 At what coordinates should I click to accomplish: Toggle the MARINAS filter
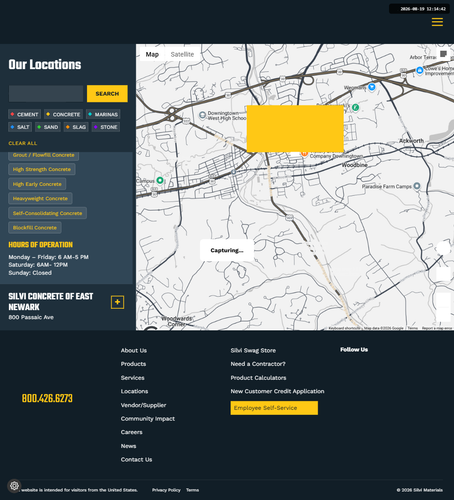[x=103, y=114]
